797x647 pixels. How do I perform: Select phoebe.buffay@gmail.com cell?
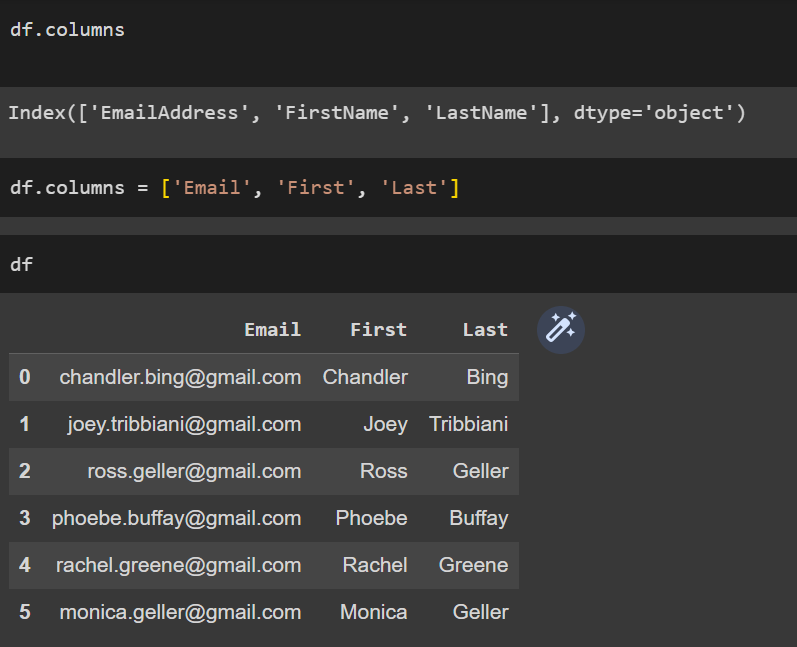(x=176, y=518)
